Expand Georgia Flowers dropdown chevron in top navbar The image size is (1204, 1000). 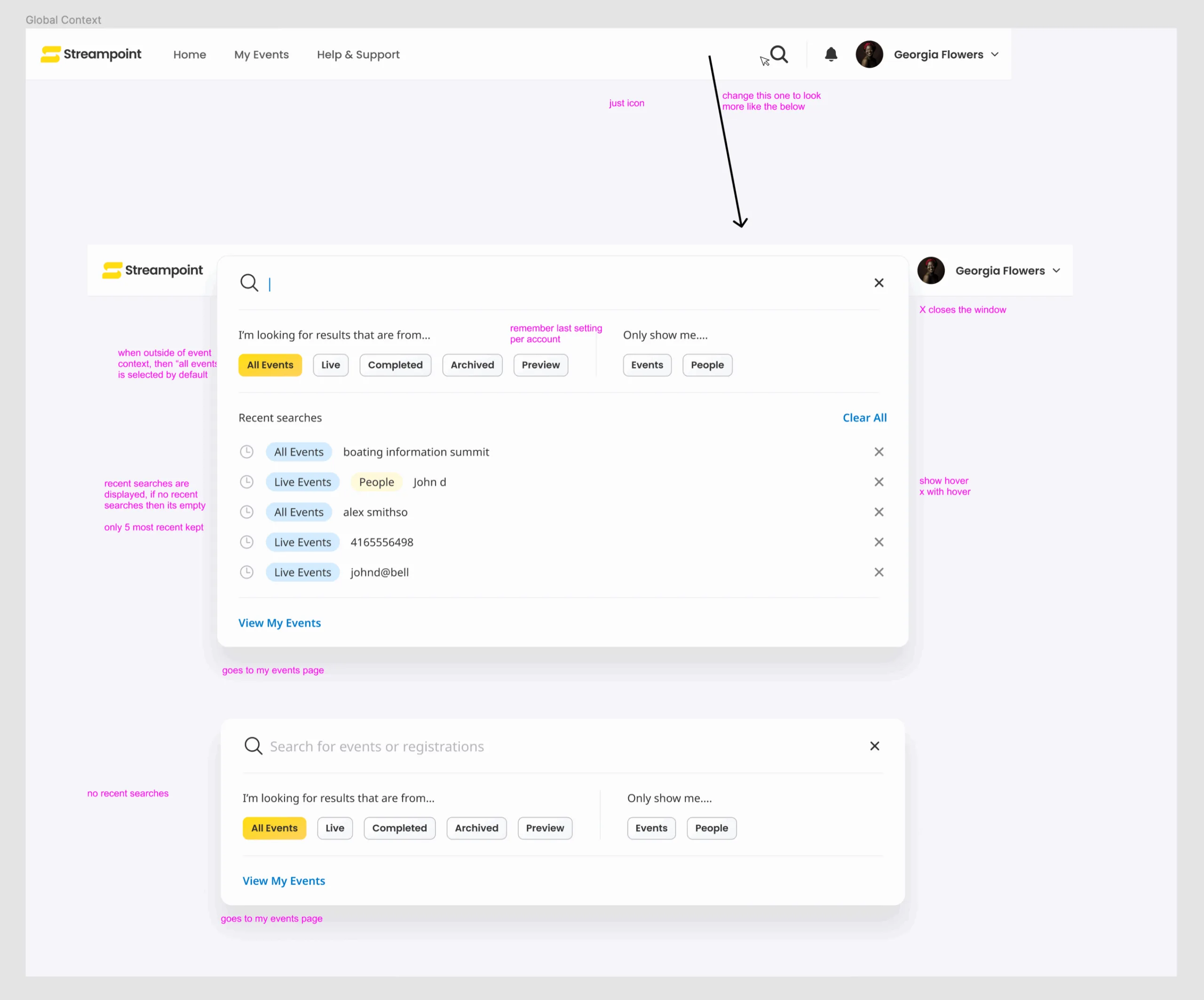pos(995,55)
